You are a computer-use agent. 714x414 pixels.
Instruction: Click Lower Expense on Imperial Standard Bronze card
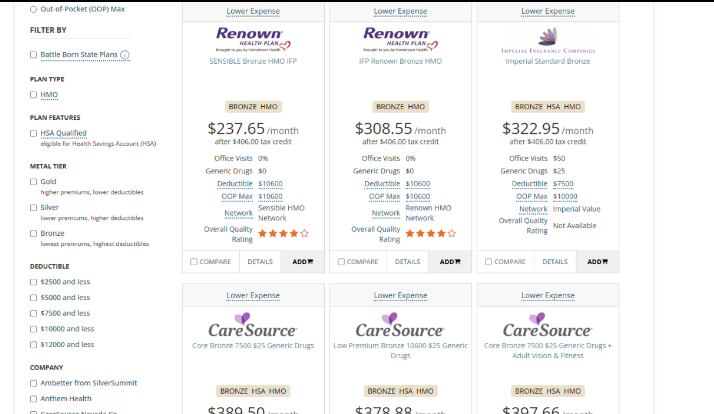[x=548, y=11]
